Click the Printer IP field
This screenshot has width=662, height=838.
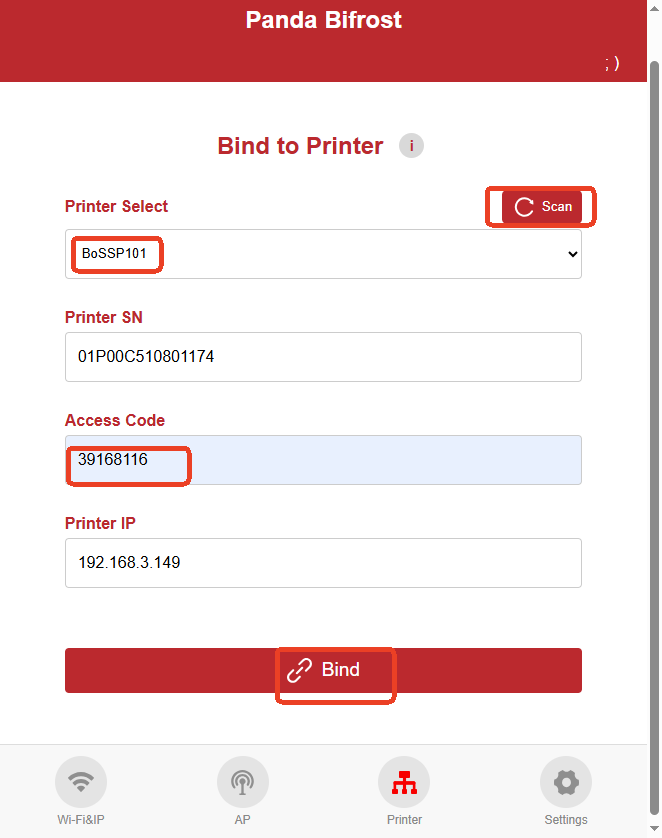coord(322,563)
